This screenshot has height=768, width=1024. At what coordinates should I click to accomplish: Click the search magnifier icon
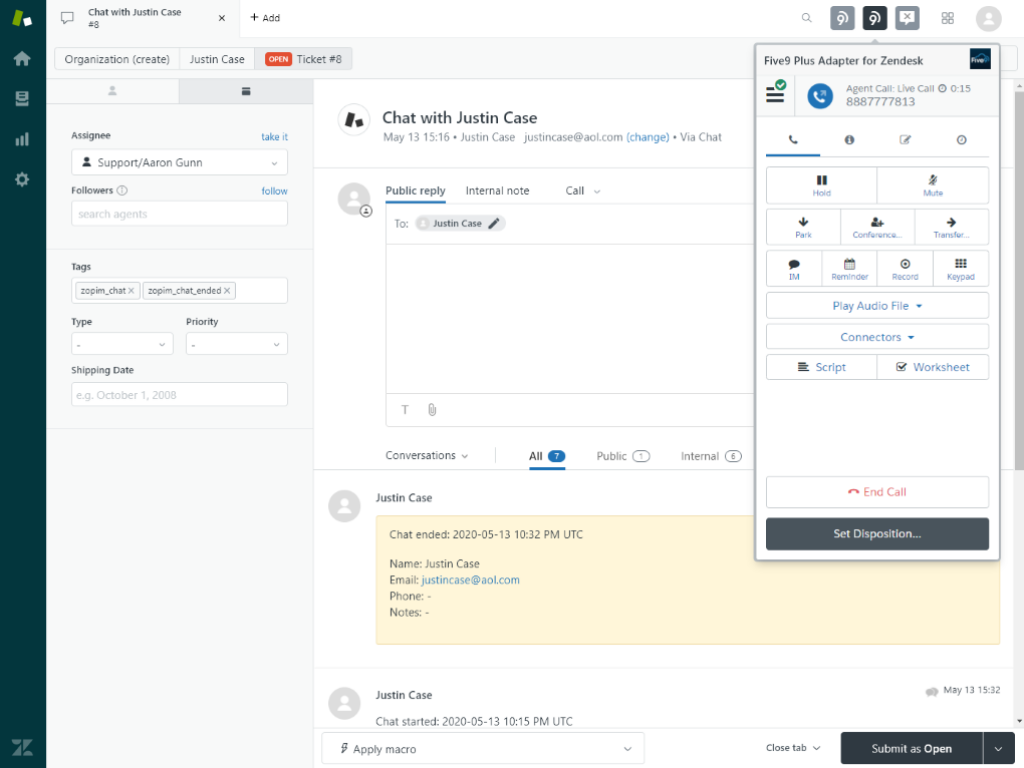[x=807, y=18]
